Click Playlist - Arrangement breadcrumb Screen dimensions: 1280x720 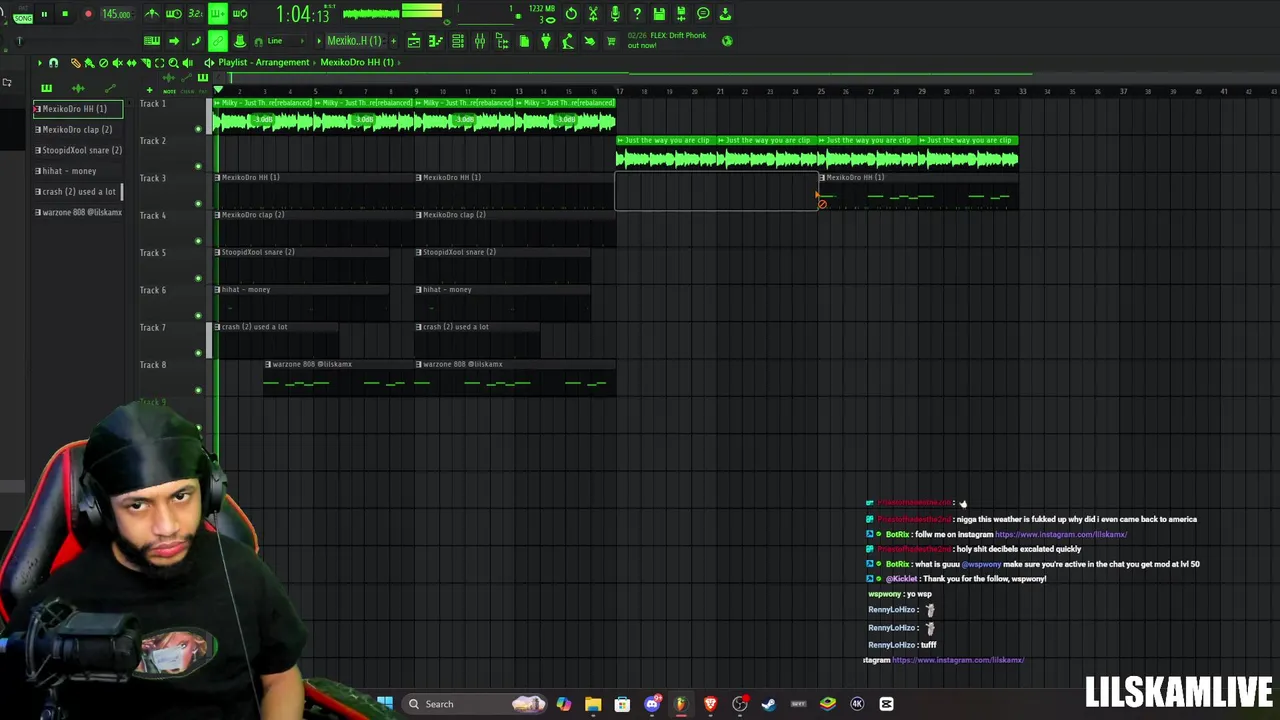[264, 62]
